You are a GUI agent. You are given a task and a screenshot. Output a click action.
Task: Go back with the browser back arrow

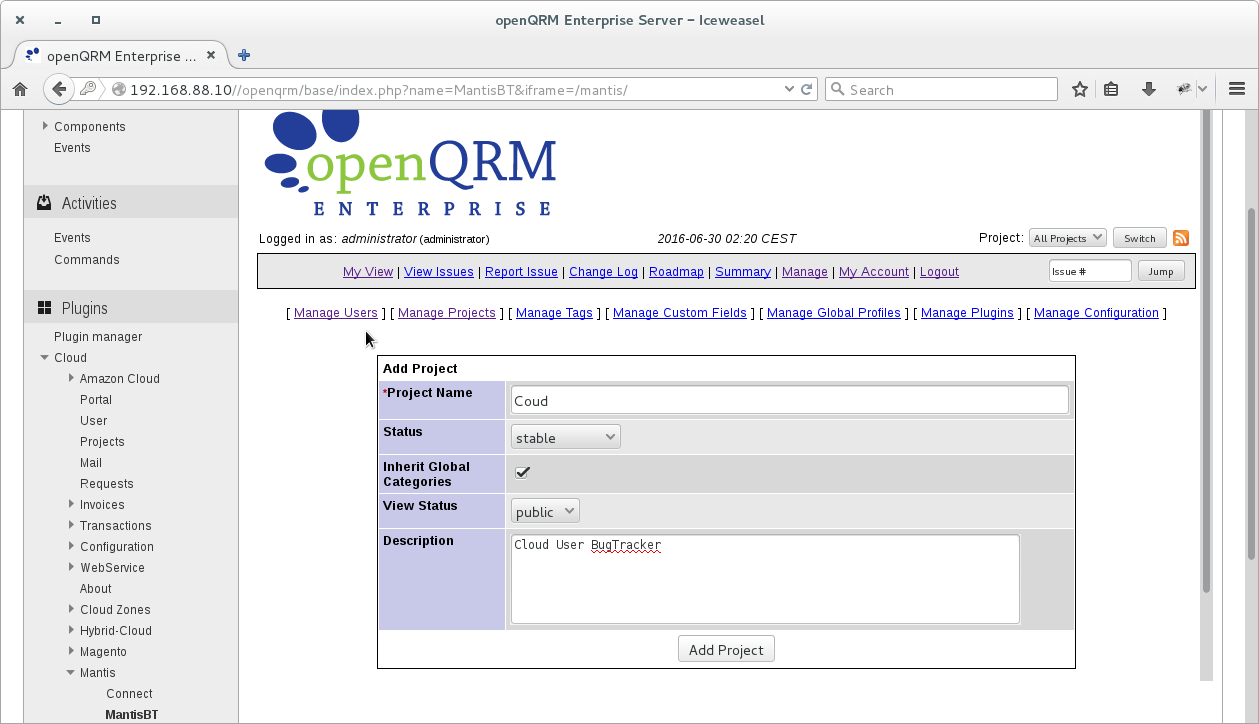click(x=59, y=89)
